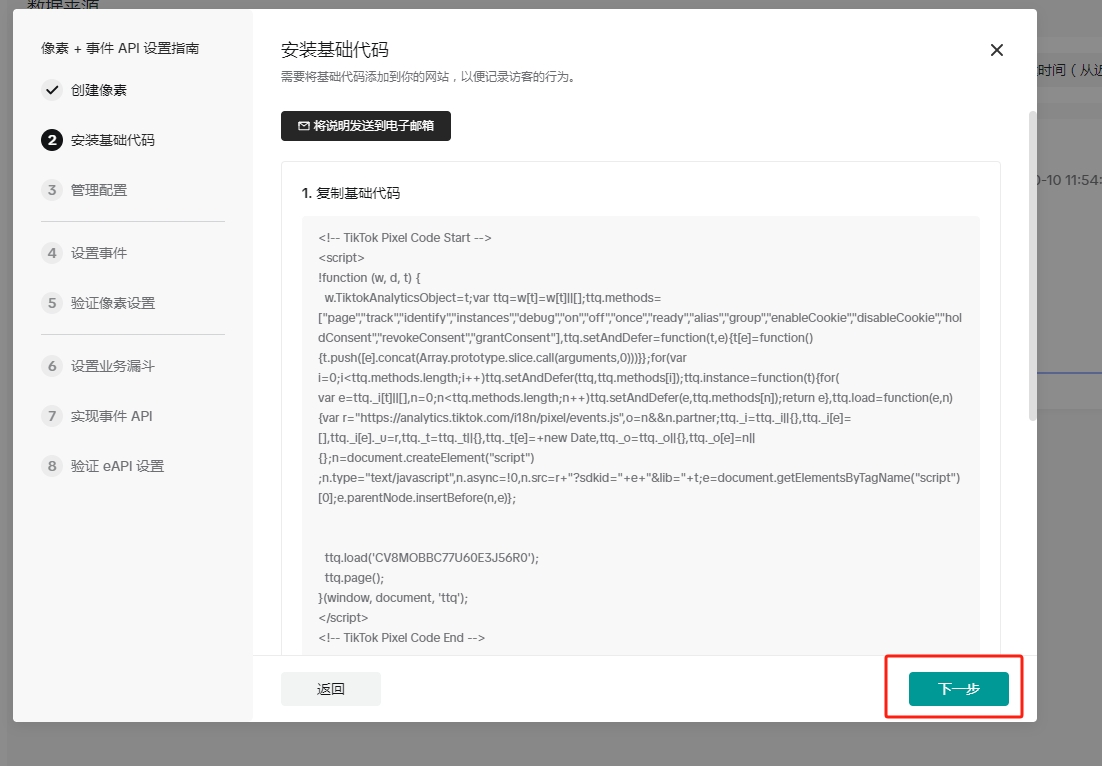Image resolution: width=1102 pixels, height=766 pixels.
Task: Click the number 3 step badge
Action: pos(52,190)
